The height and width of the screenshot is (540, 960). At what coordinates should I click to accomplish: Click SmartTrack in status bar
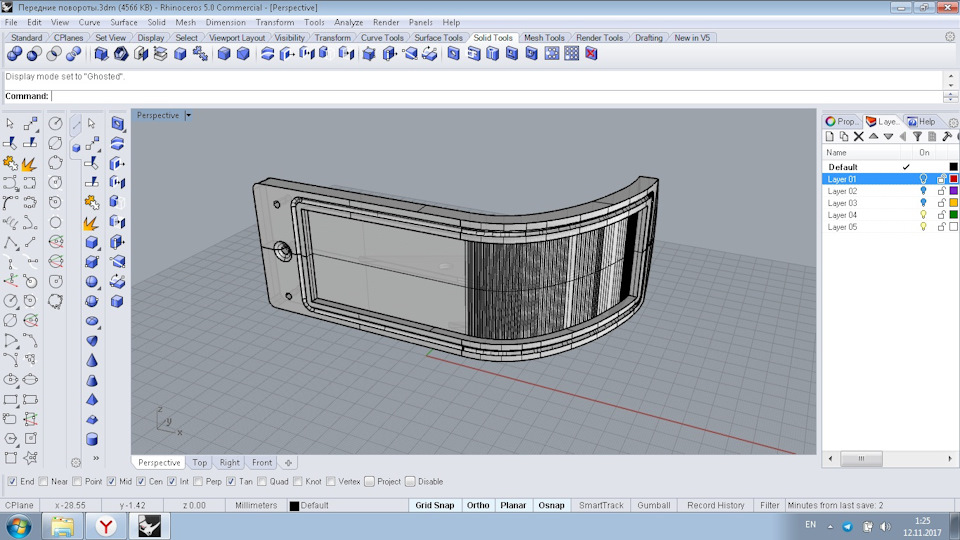pyautogui.click(x=601, y=505)
